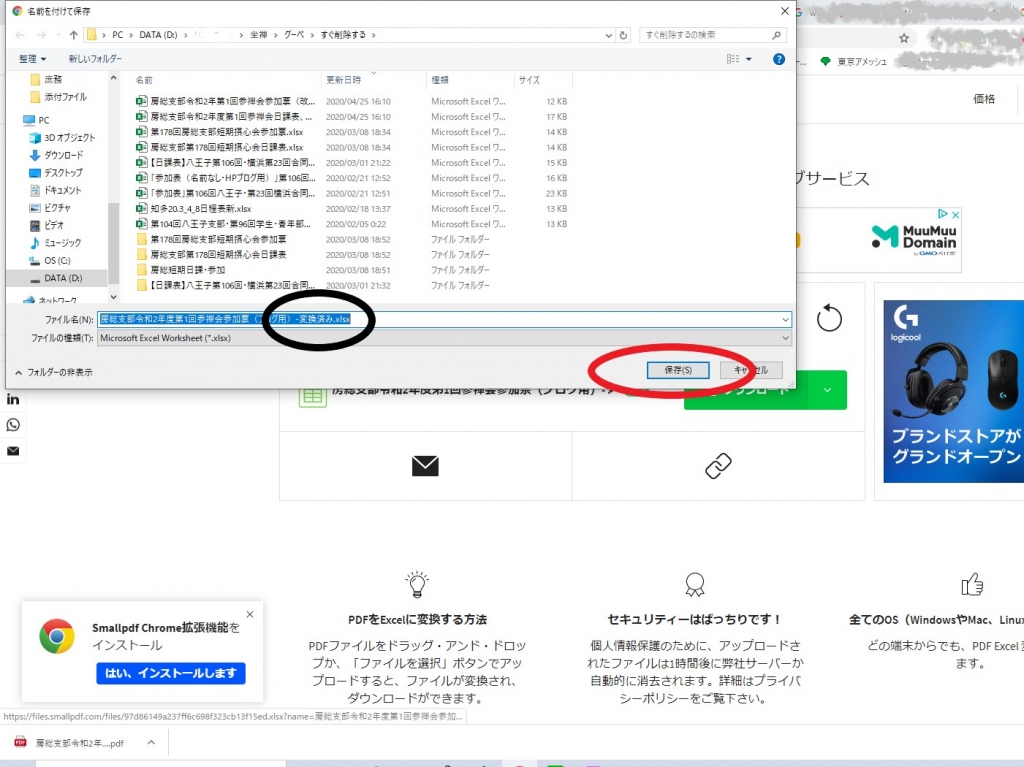Create a new folder with 新しいフォルダー
Viewport: 1024px width, 767px height.
tap(95, 59)
